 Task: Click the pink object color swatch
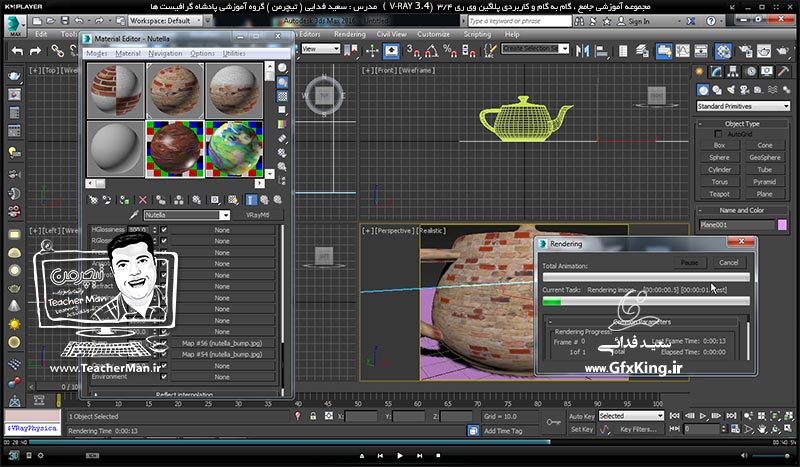click(782, 225)
